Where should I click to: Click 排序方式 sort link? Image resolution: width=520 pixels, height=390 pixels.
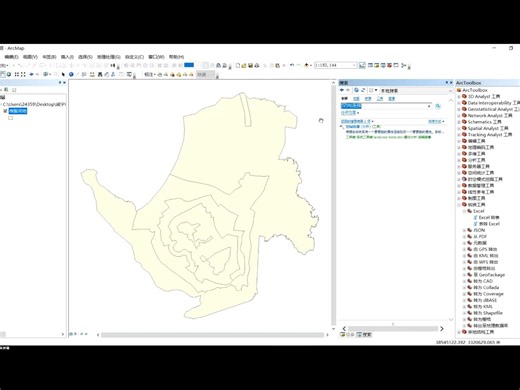coord(435,121)
